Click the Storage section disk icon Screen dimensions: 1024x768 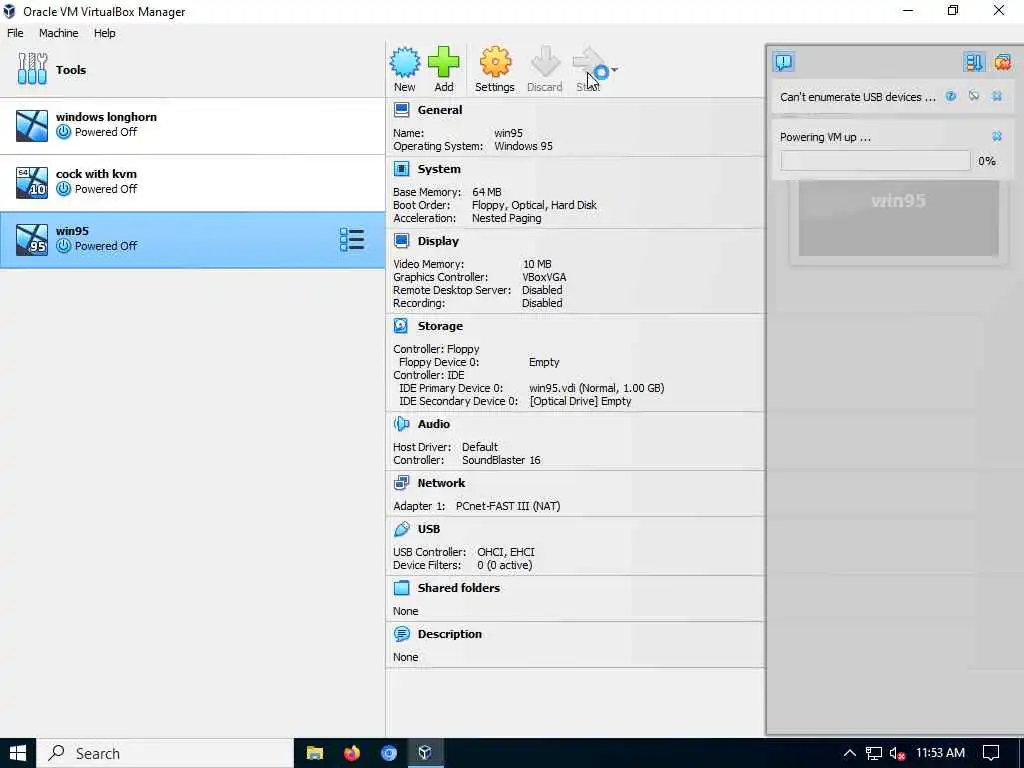point(402,326)
